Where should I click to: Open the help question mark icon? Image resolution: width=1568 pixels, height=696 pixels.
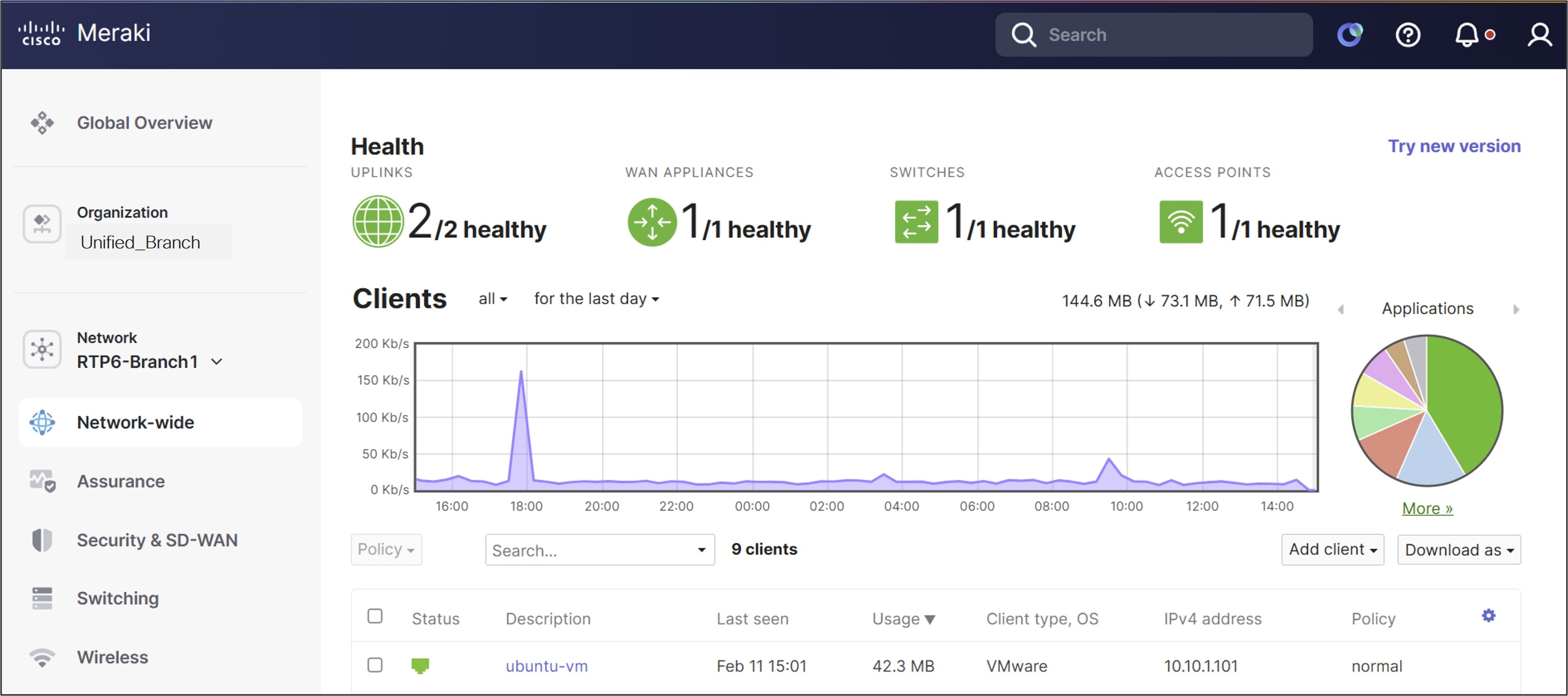click(1407, 35)
